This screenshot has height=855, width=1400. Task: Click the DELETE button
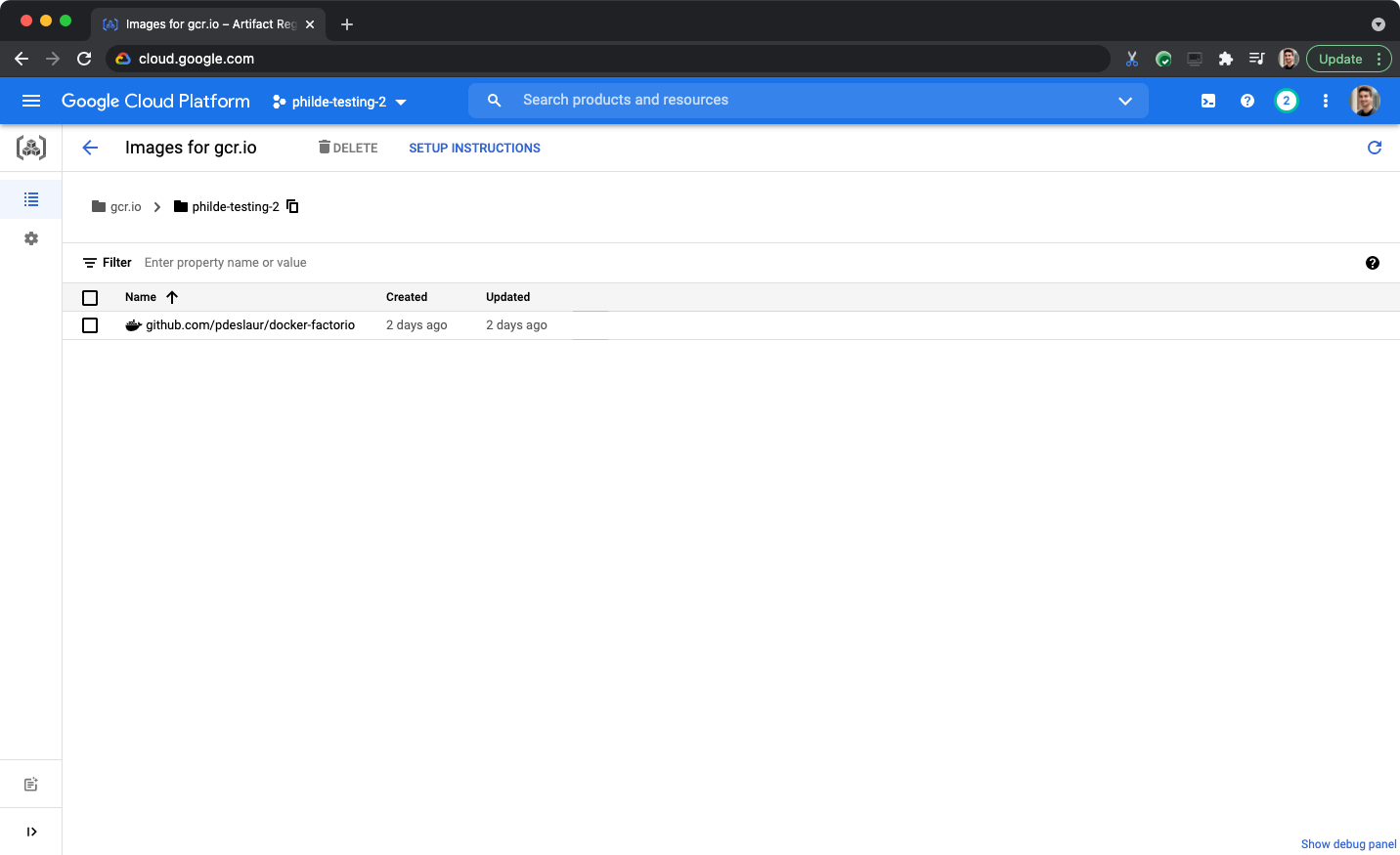[x=348, y=148]
